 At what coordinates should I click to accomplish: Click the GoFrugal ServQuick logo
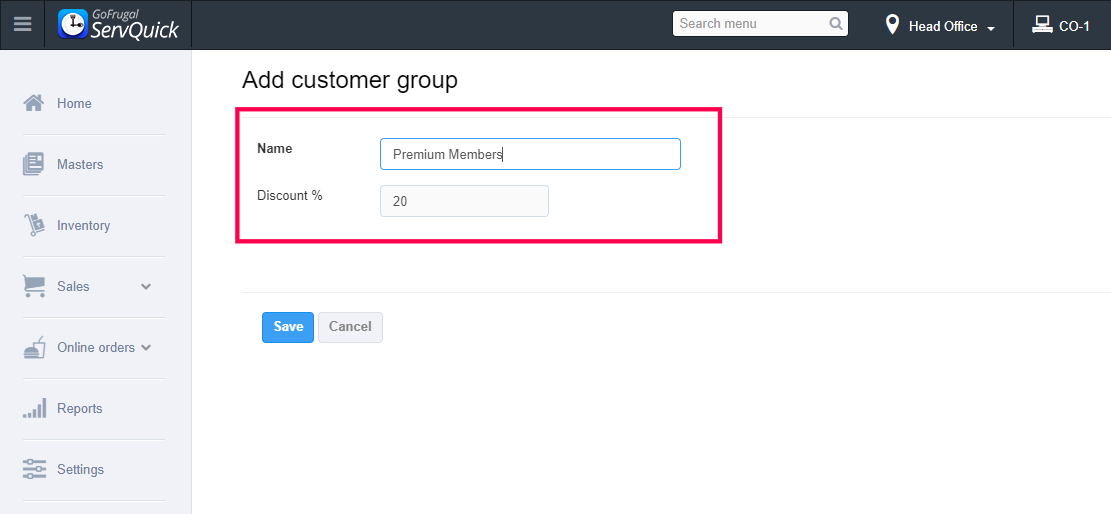(119, 25)
